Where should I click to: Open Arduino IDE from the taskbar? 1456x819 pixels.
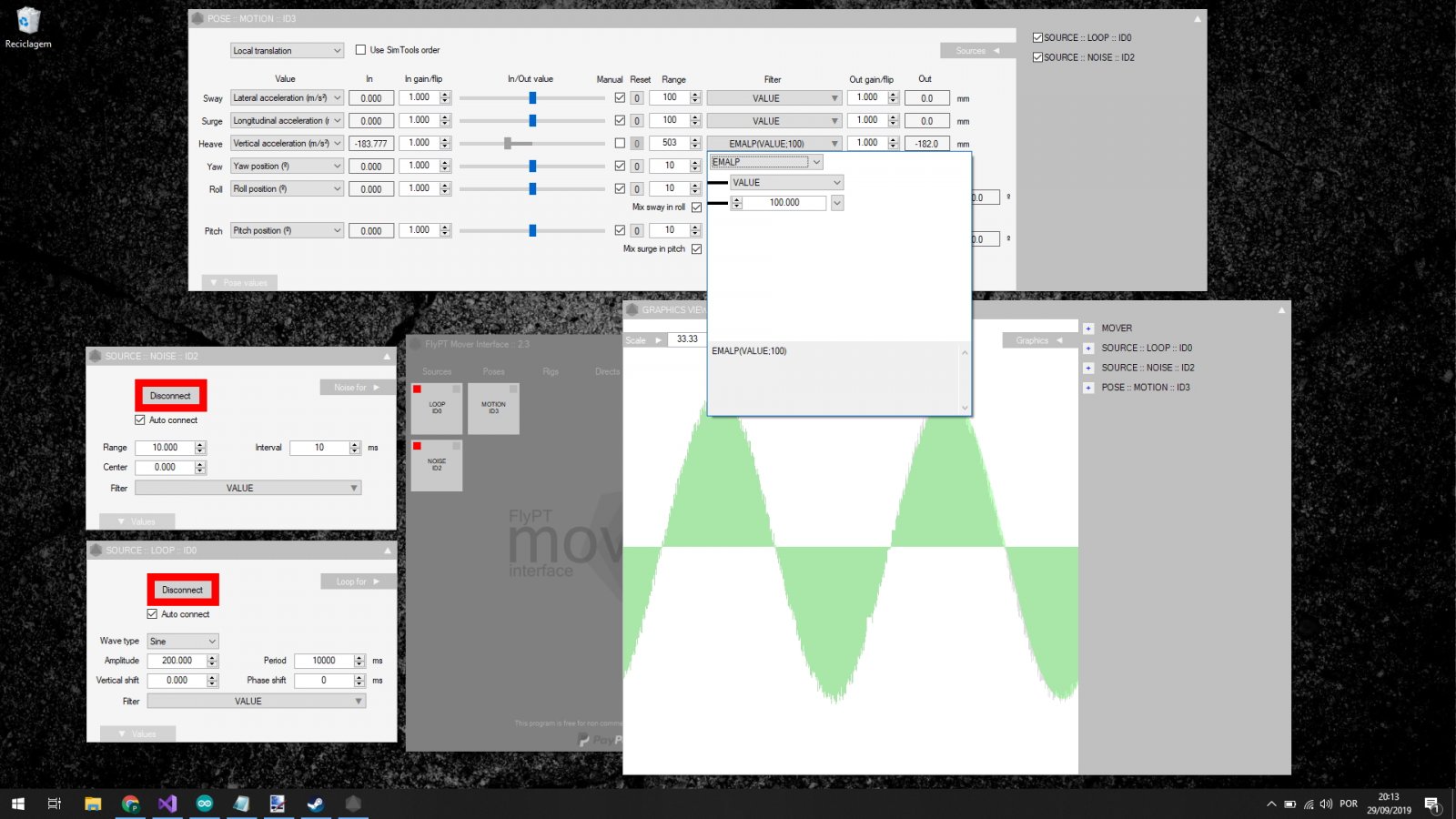click(204, 804)
